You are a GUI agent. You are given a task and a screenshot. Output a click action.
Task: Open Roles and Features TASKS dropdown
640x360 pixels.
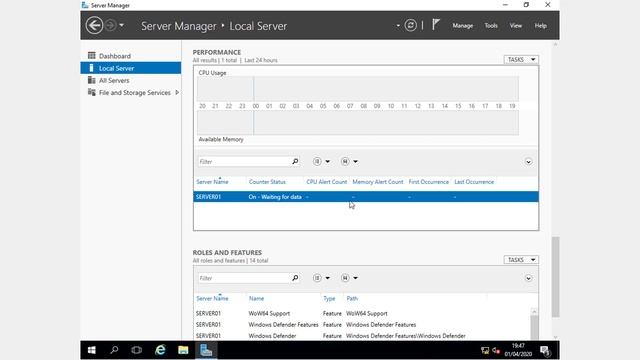click(x=521, y=260)
